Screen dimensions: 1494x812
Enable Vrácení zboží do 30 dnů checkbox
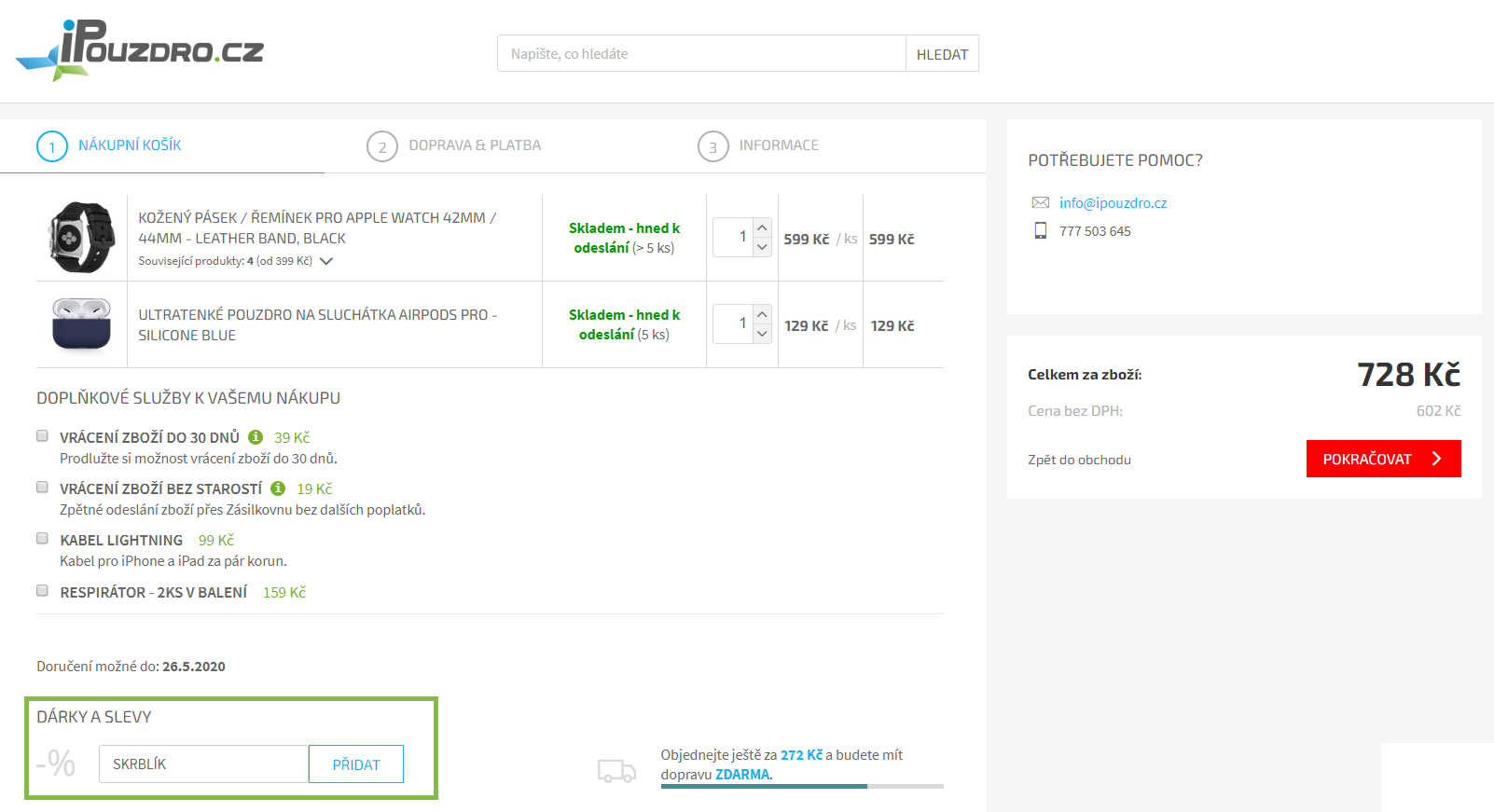(42, 435)
